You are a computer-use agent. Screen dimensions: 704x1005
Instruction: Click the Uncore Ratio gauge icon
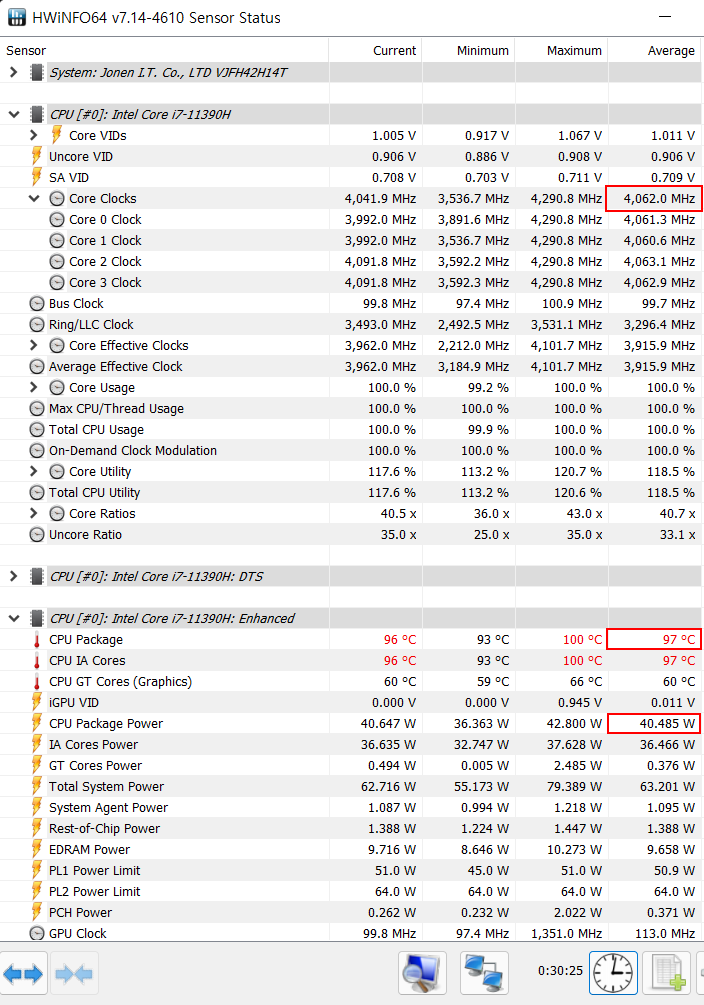tap(37, 535)
